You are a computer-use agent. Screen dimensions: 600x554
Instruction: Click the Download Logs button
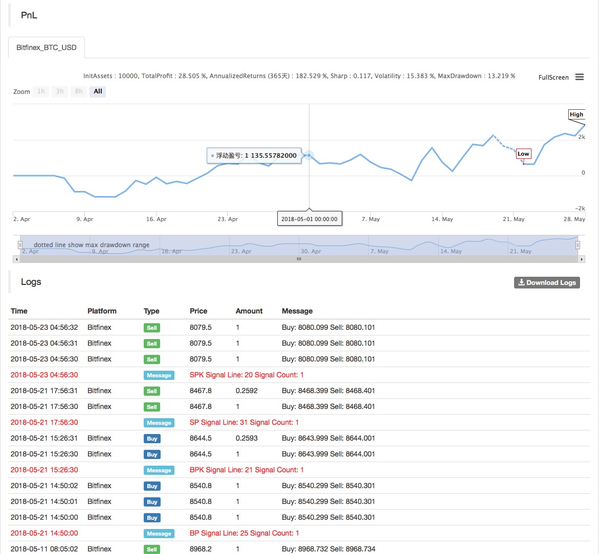547,283
